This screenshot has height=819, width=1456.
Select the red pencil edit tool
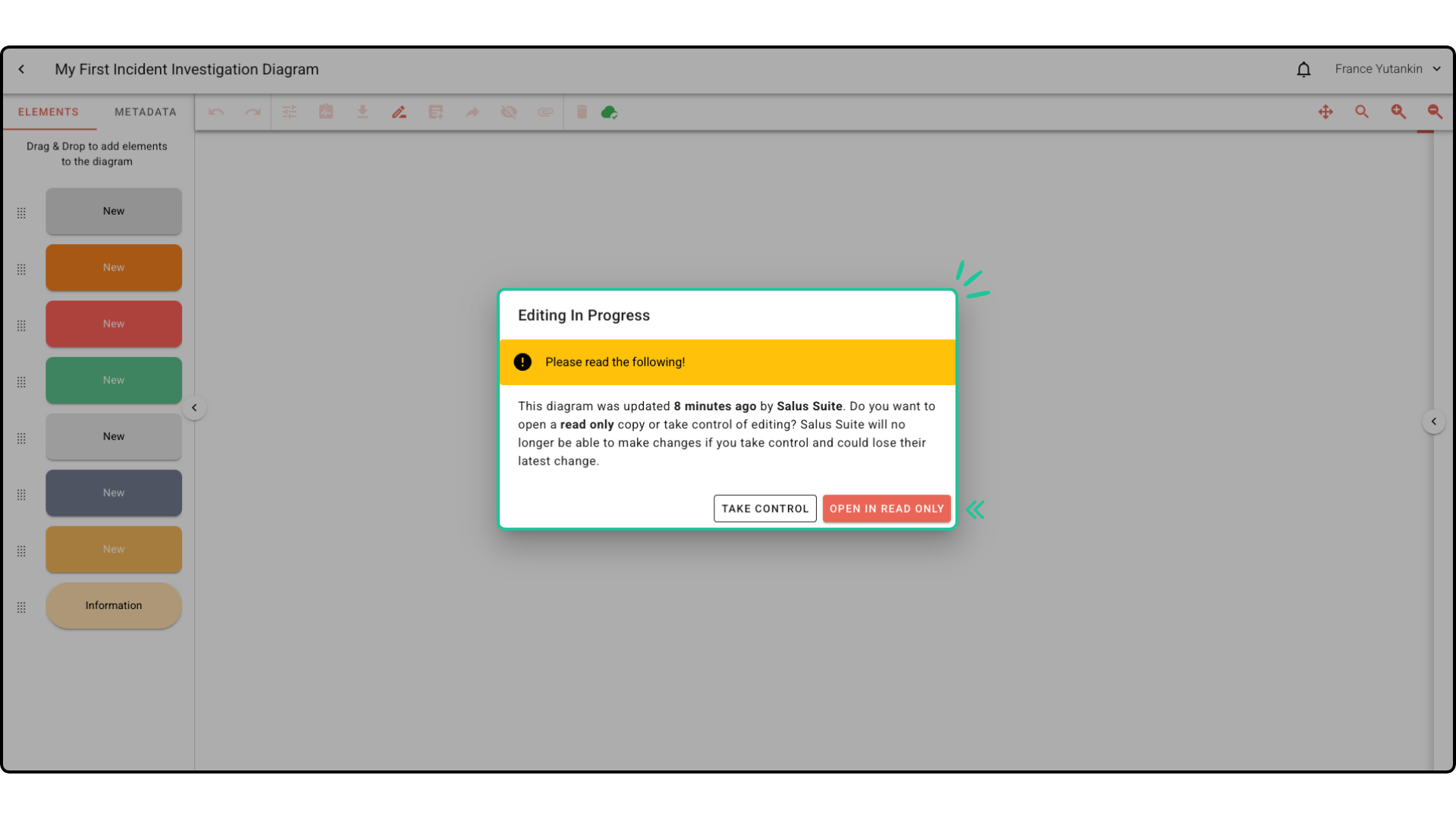[399, 112]
